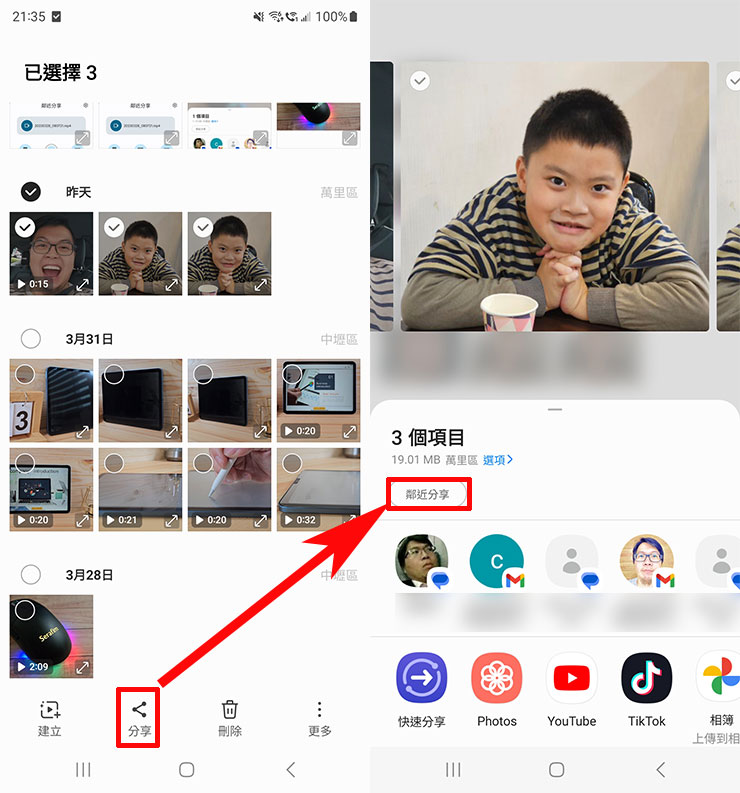Select the glasses-wearing Gmail contact avatar
The width and height of the screenshot is (740, 793).
tap(646, 561)
